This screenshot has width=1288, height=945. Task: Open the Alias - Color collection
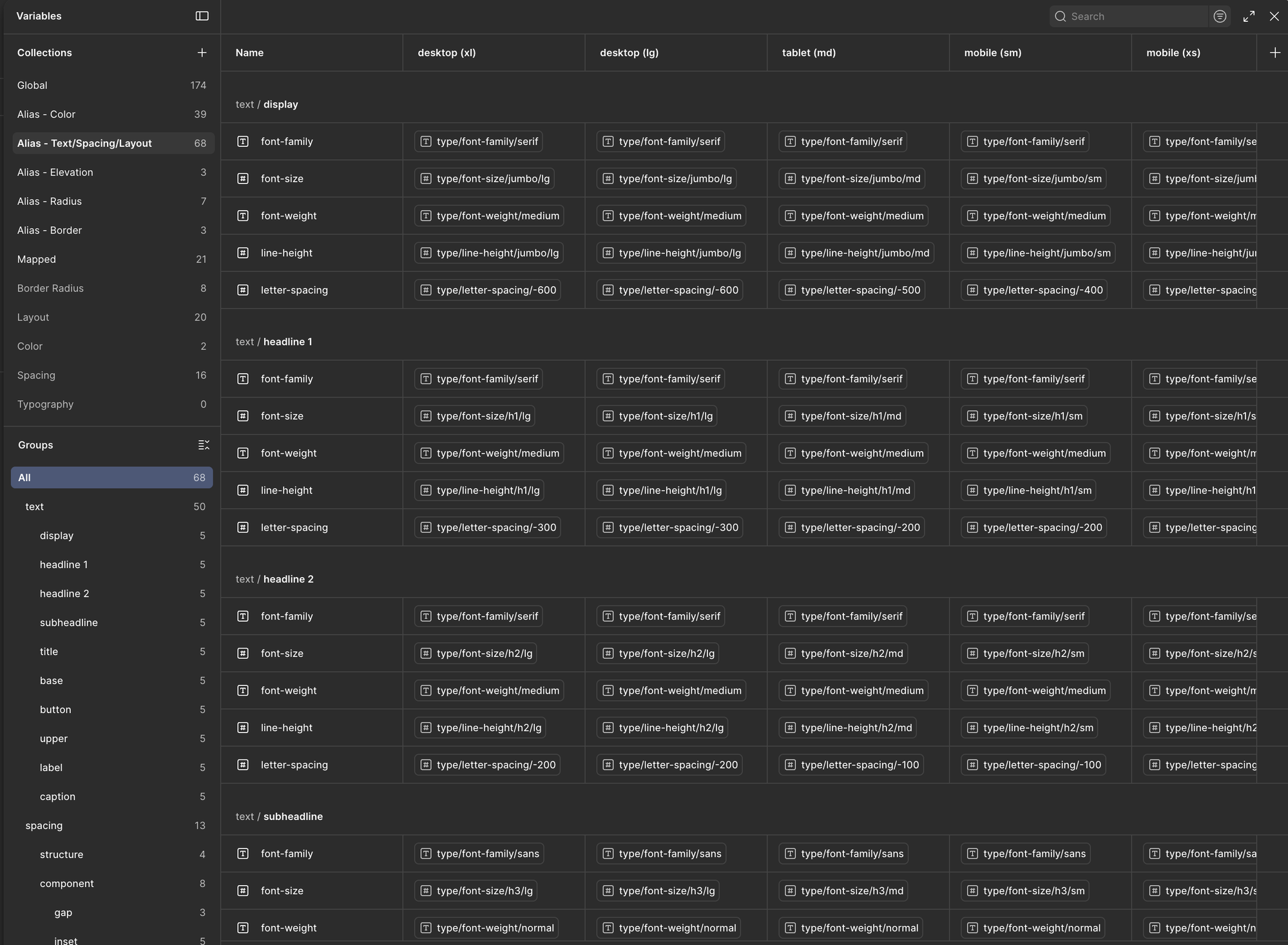tap(112, 114)
